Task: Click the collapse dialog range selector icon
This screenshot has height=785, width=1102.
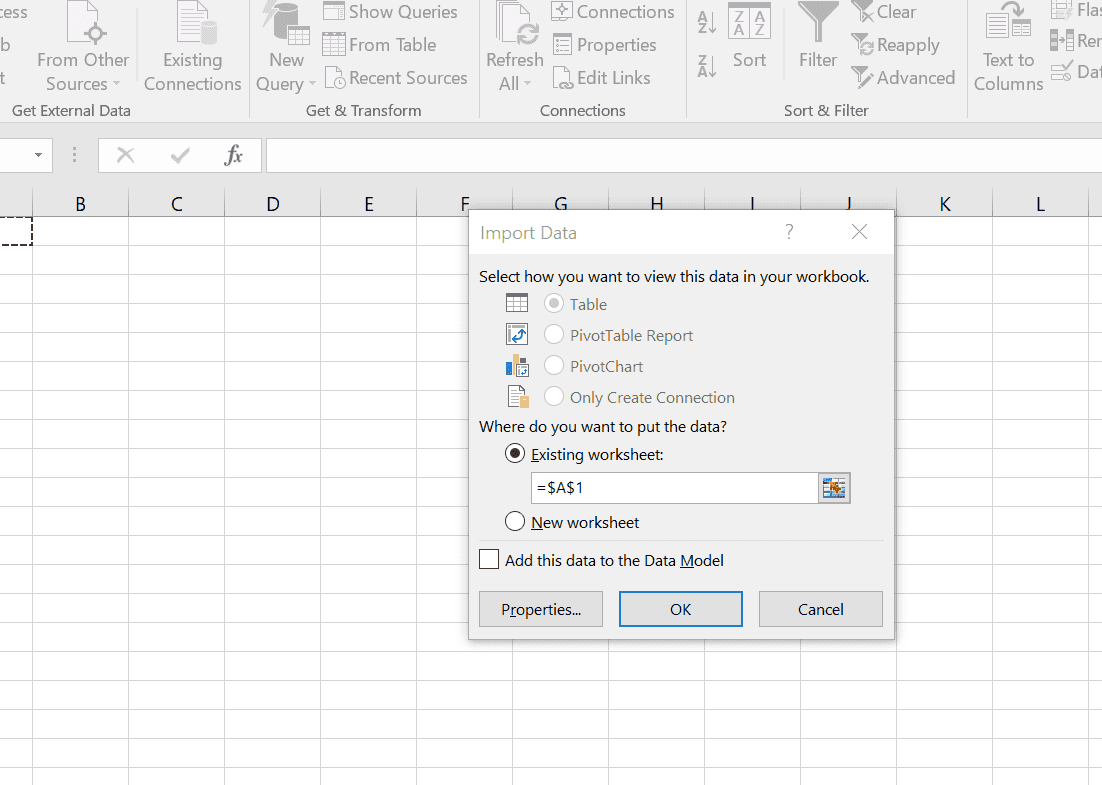Action: pyautogui.click(x=834, y=487)
